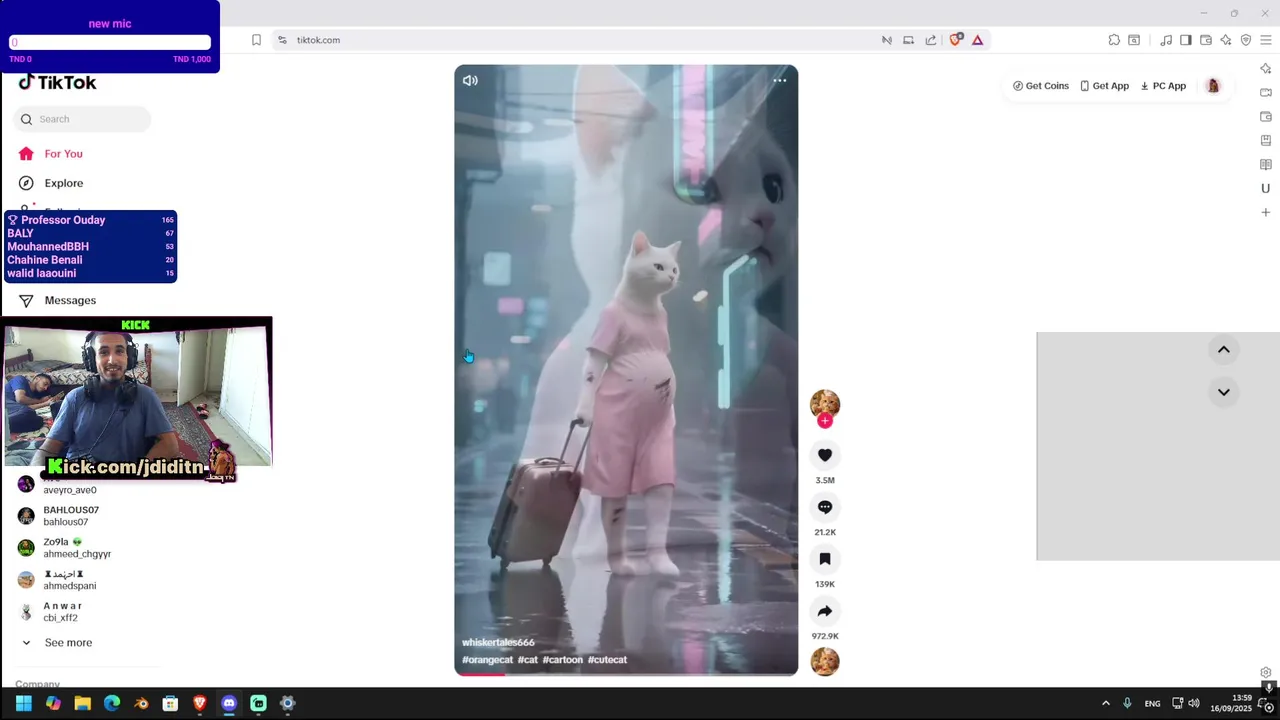This screenshot has width=1280, height=720.
Task: Click Get App button
Action: pos(1104,86)
